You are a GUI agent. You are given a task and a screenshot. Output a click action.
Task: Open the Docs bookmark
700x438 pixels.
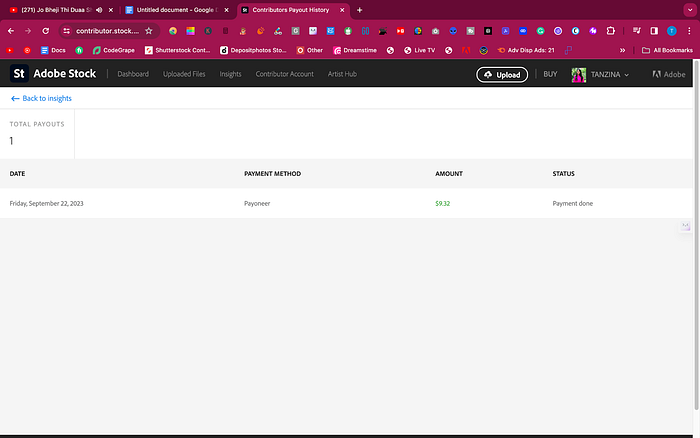pyautogui.click(x=53, y=50)
